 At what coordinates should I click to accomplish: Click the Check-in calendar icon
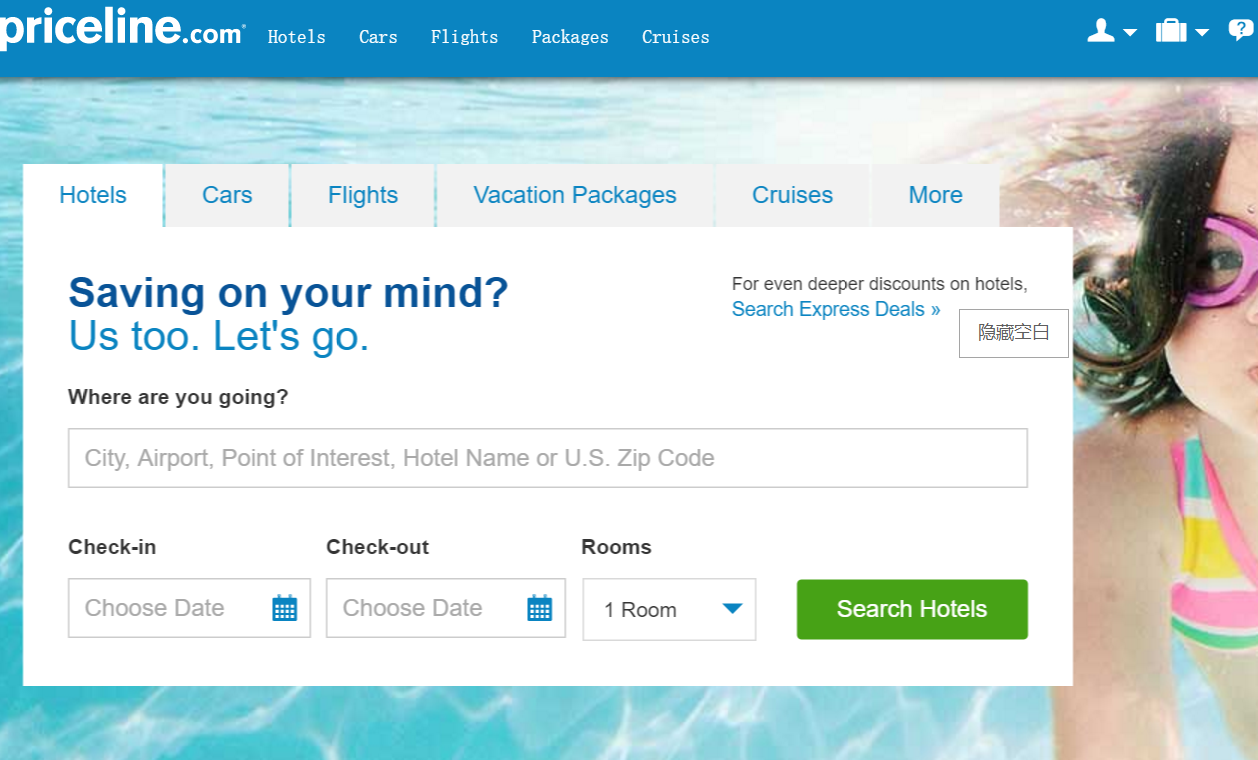pos(285,608)
